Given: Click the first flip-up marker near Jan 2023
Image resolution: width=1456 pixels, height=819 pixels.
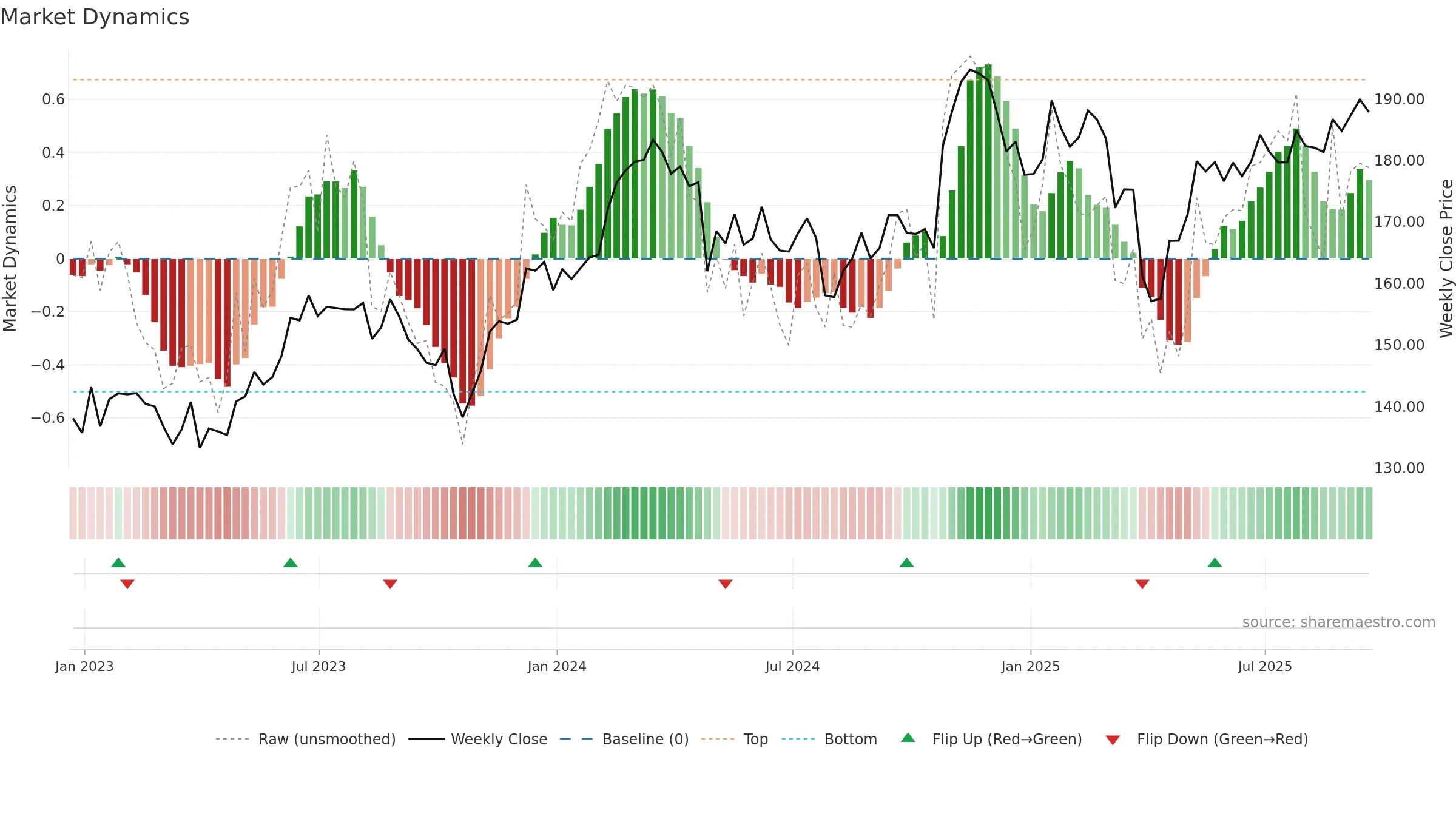Looking at the screenshot, I should [118, 562].
